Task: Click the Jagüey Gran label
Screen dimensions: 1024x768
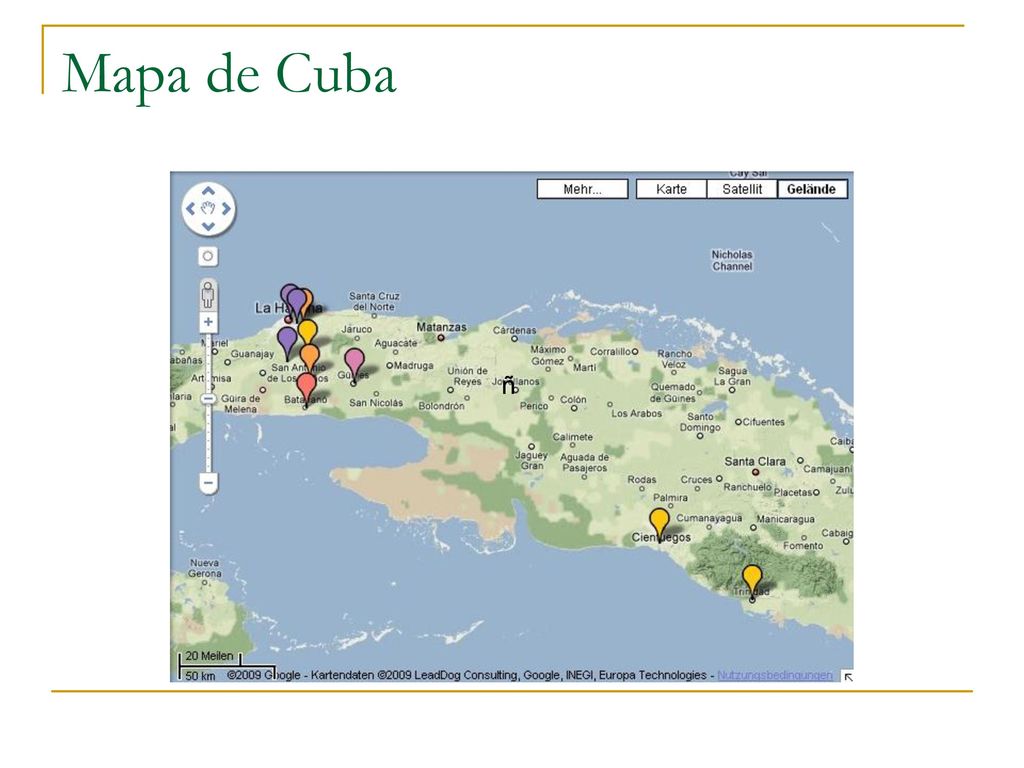Action: tap(532, 460)
